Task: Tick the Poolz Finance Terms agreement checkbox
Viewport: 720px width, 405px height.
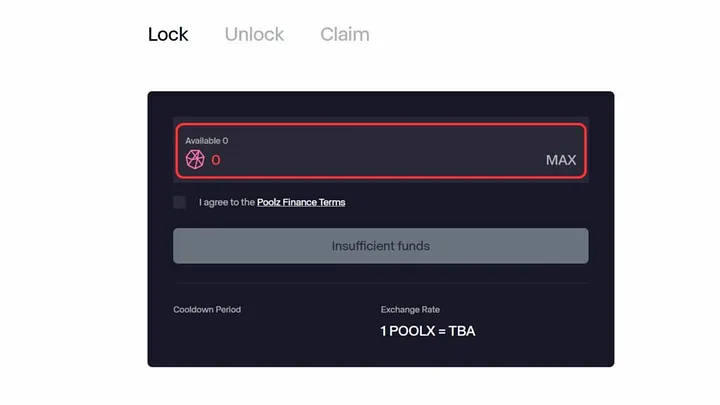Action: pyautogui.click(x=180, y=202)
